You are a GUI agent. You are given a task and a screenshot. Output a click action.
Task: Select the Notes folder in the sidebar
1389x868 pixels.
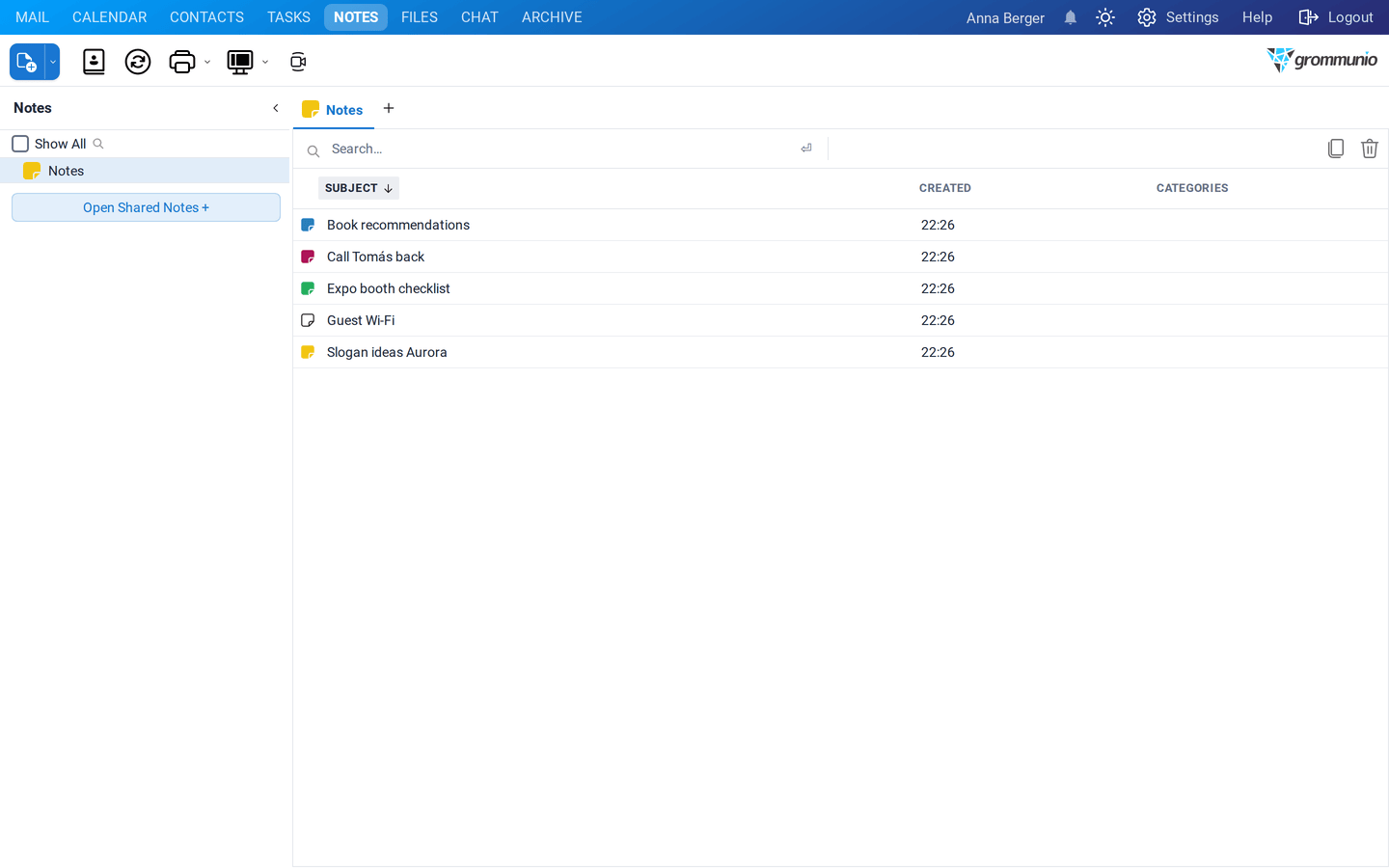coord(145,171)
